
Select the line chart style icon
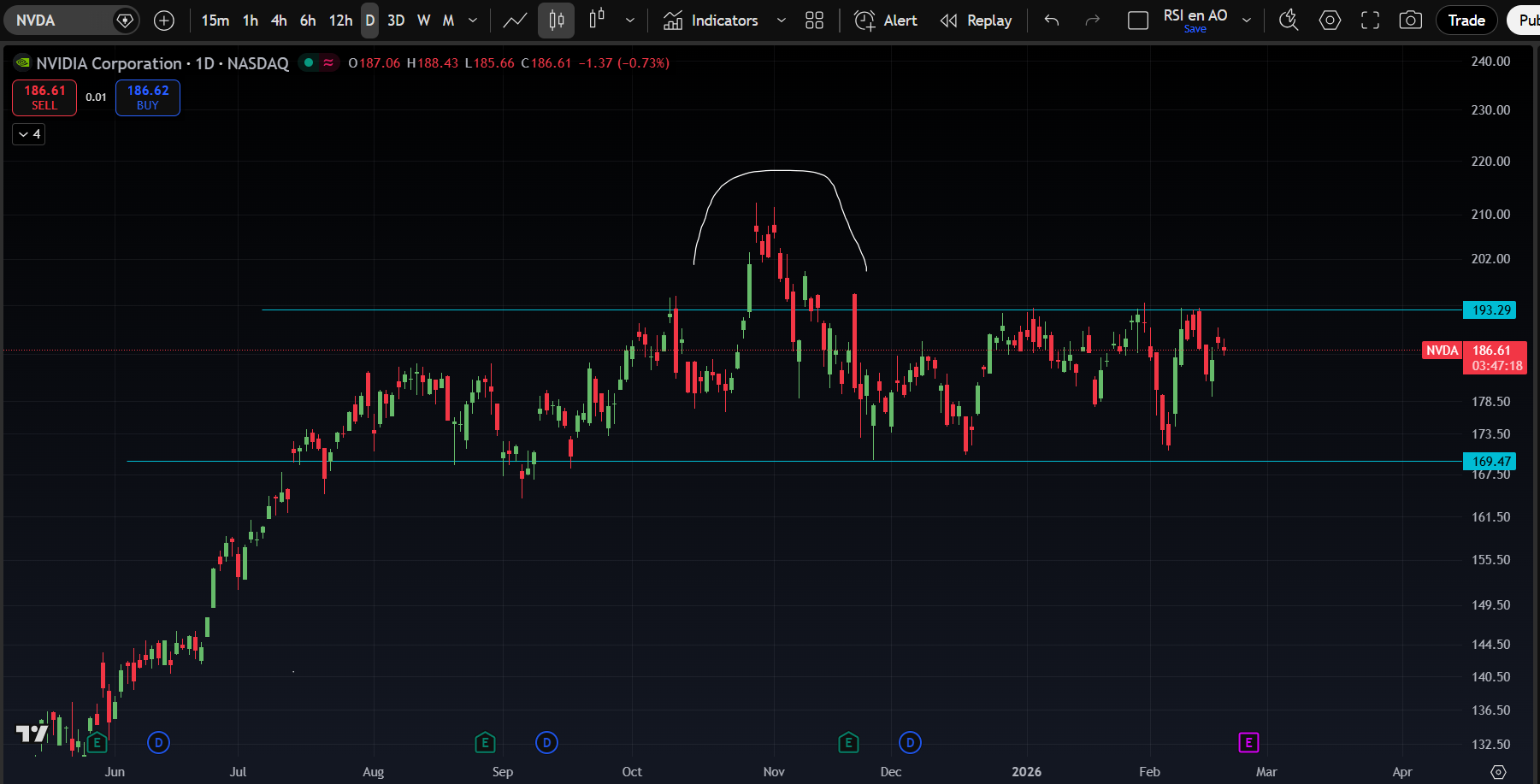click(515, 21)
